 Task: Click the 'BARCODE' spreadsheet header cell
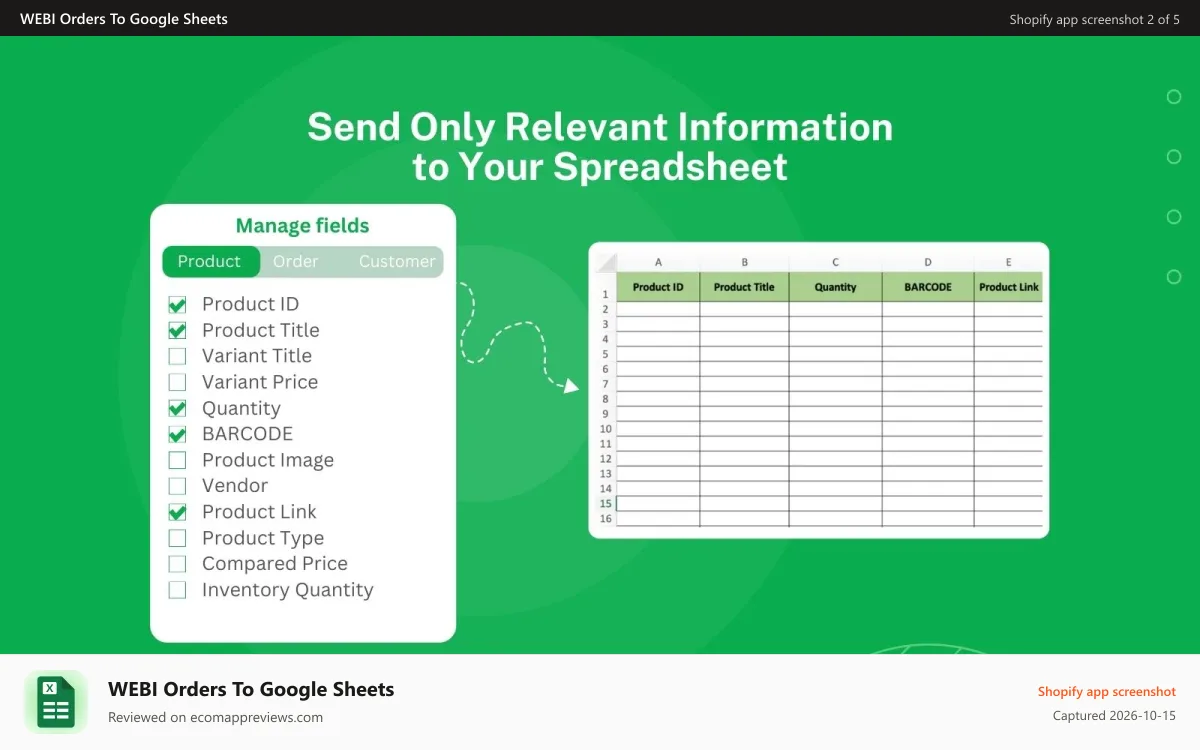tap(928, 287)
